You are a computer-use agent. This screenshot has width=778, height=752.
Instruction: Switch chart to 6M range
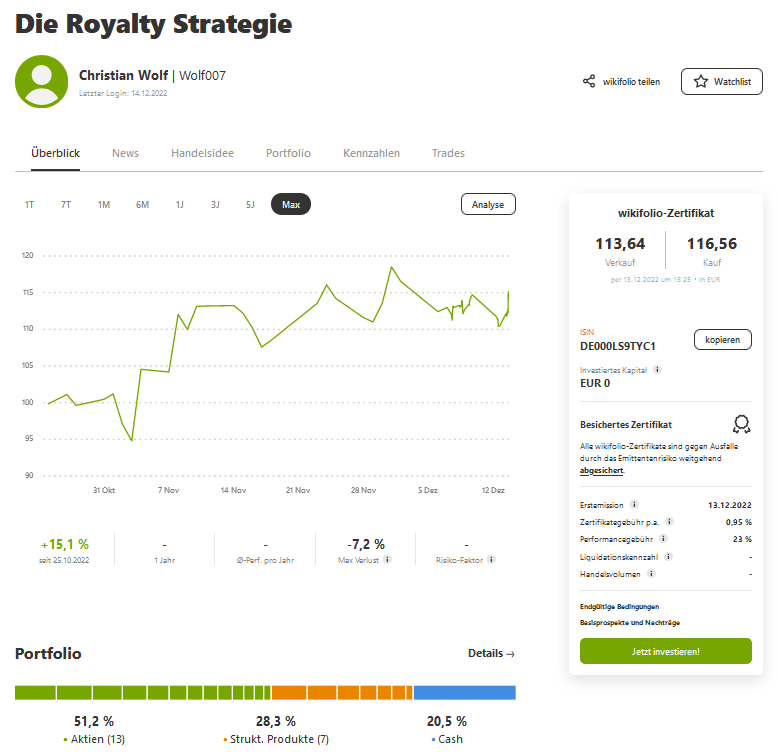[x=142, y=204]
